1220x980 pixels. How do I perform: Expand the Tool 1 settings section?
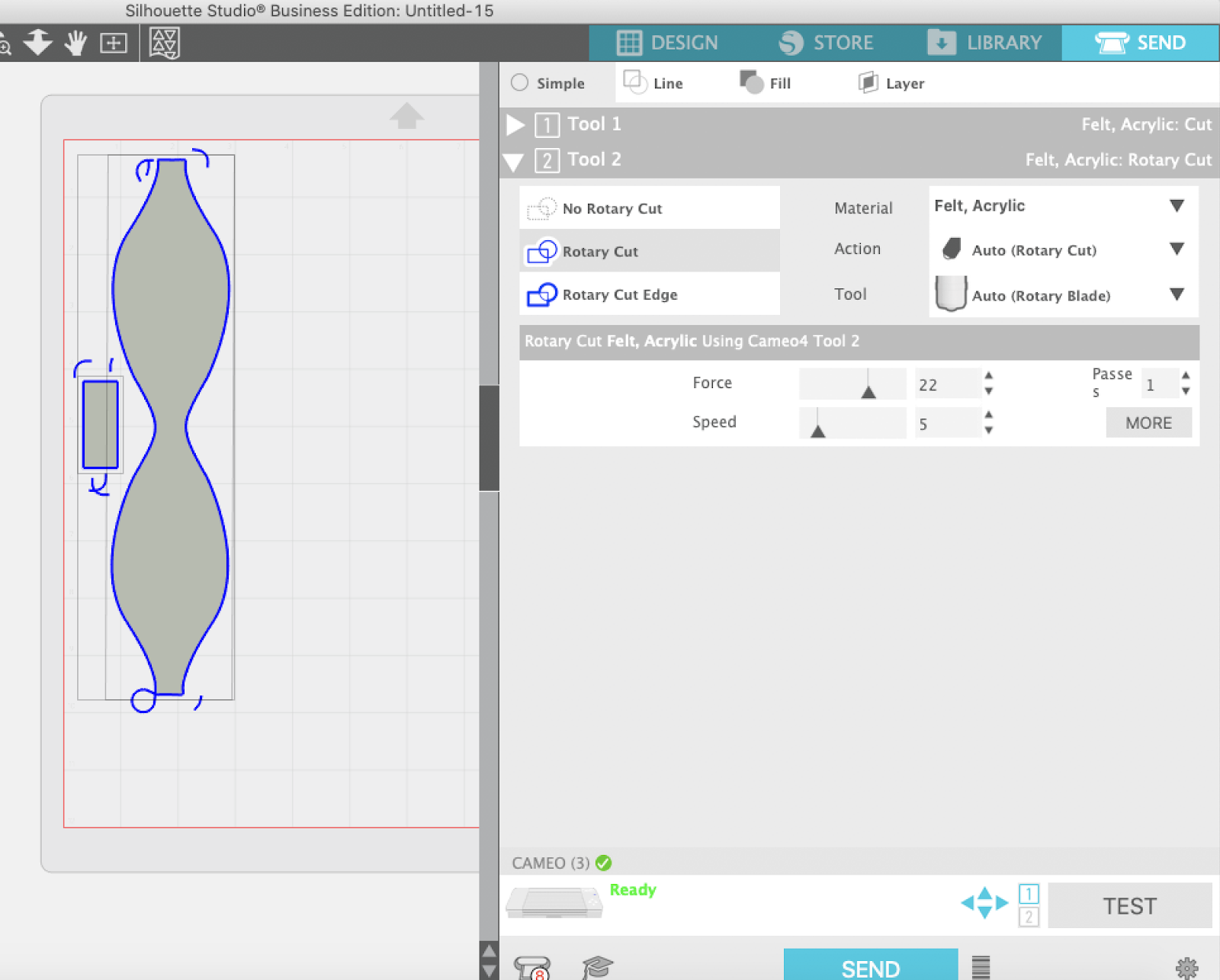pos(515,124)
